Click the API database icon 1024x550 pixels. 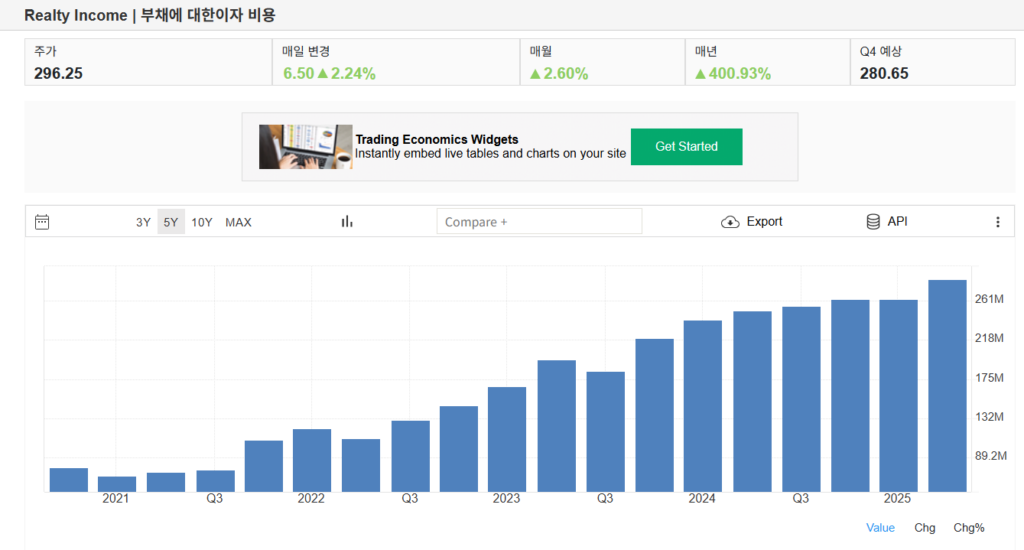873,222
